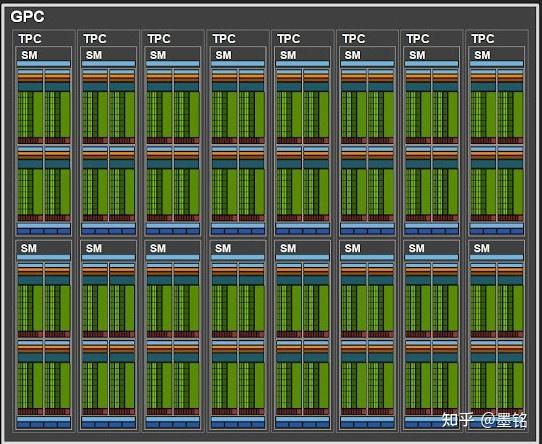Click the seventh TPC label from left

(418, 39)
